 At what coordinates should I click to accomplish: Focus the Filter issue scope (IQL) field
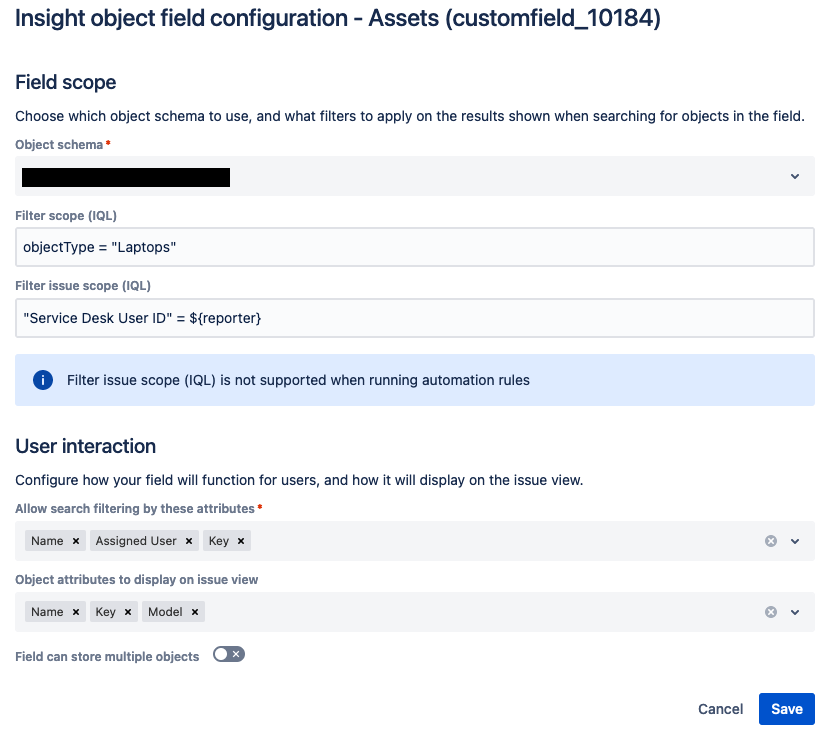[x=414, y=318]
